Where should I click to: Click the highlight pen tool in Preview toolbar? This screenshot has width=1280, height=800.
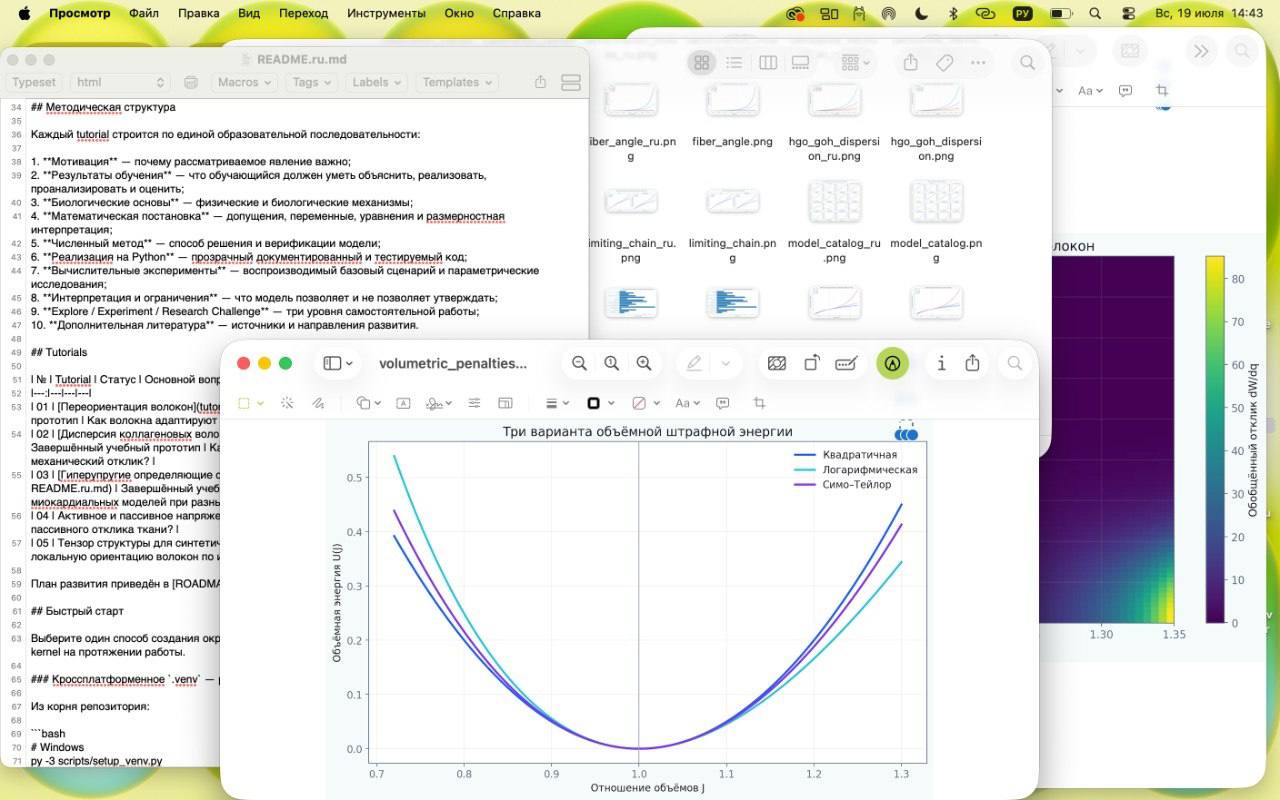(694, 364)
